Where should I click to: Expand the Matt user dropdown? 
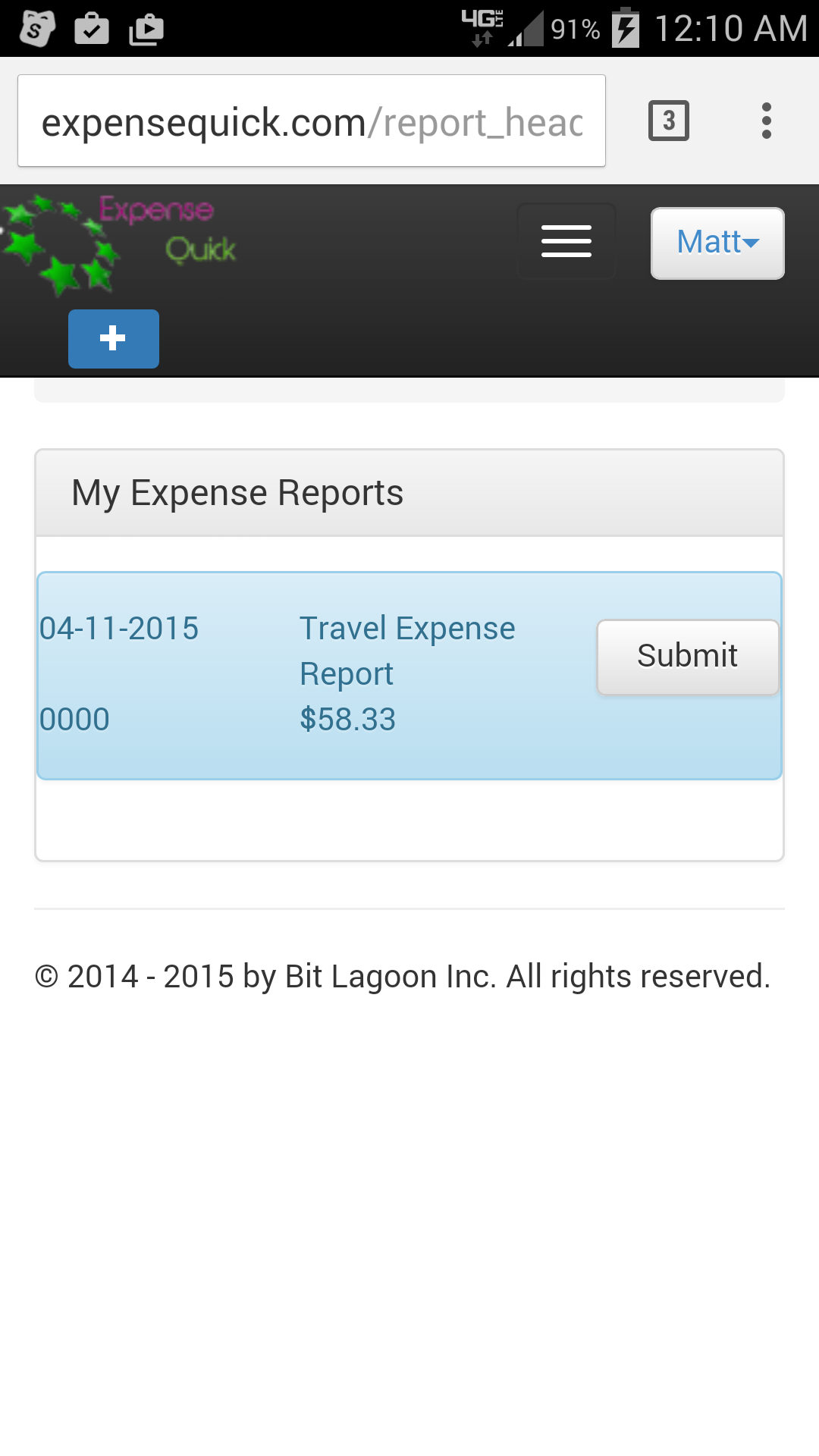pos(717,243)
